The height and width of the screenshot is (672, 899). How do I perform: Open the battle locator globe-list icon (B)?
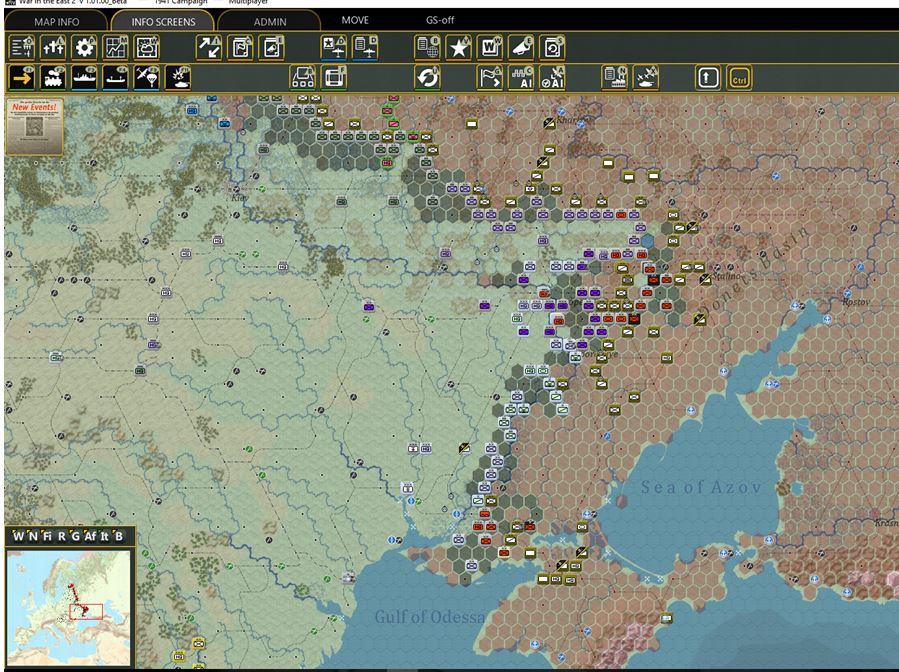[x=427, y=47]
